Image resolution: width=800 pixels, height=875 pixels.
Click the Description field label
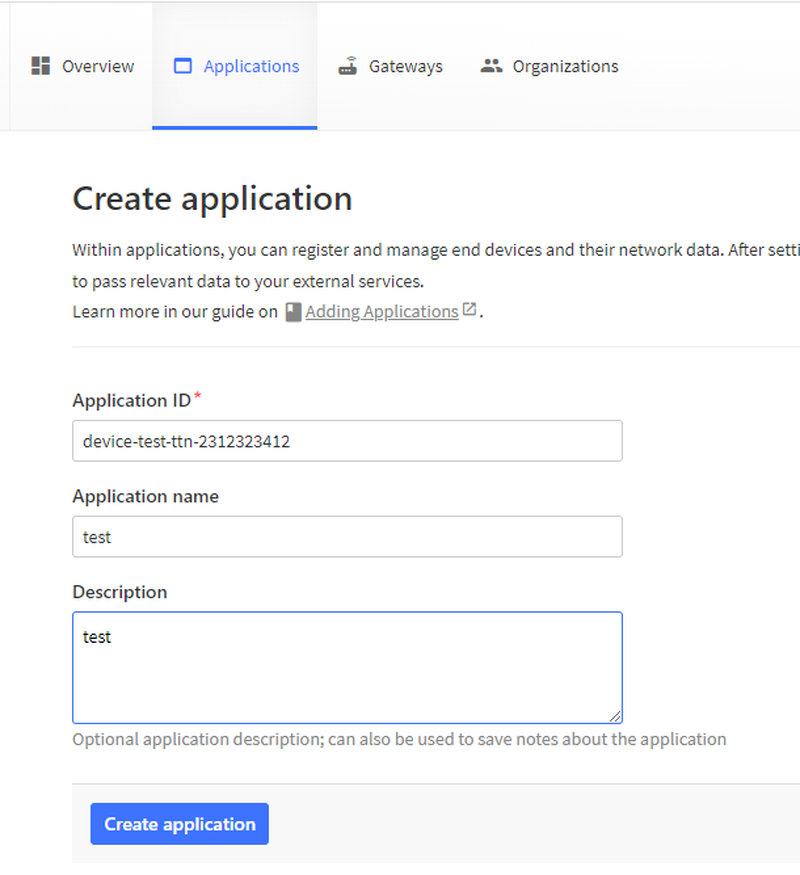(119, 592)
